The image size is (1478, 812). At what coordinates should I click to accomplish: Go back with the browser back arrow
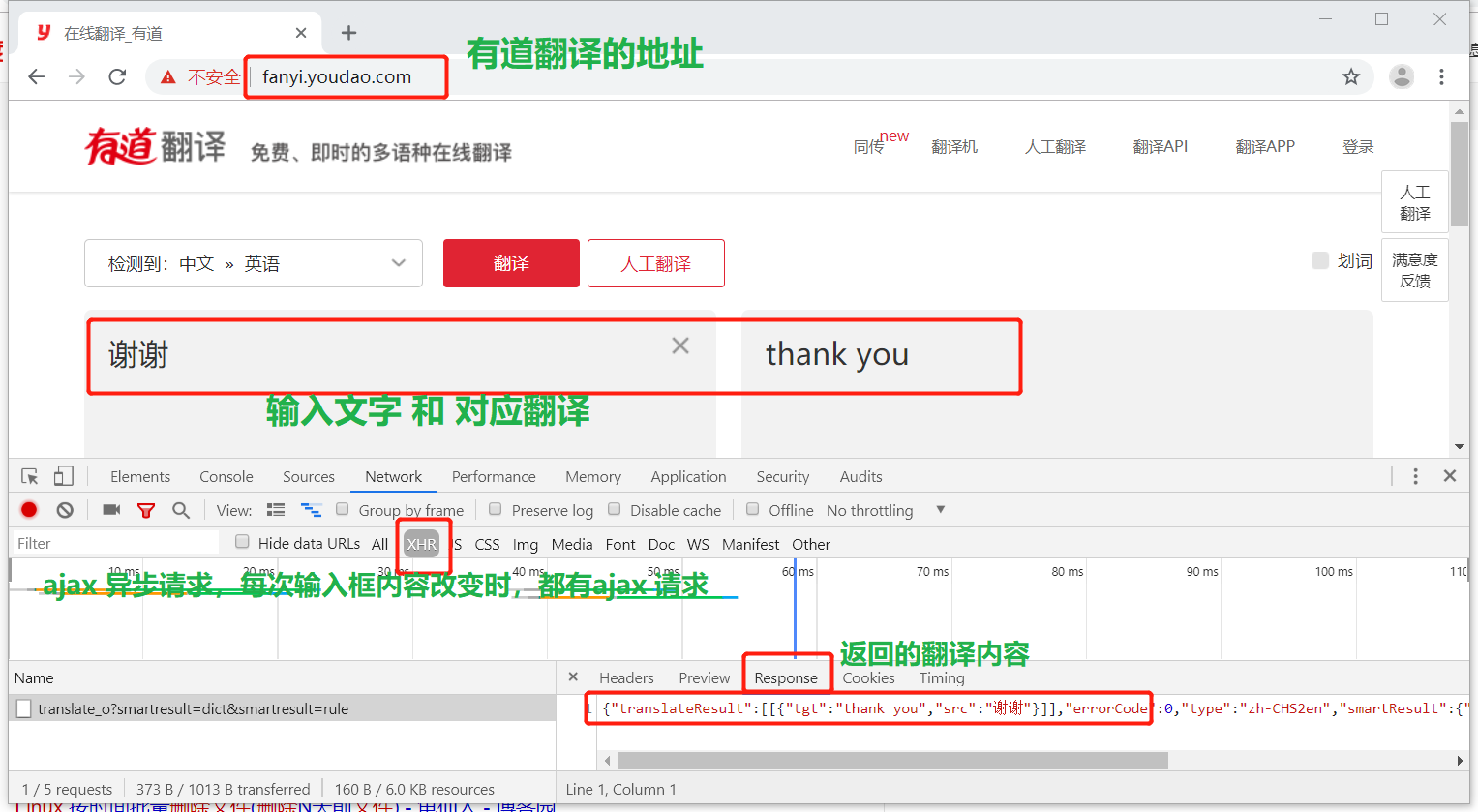(x=37, y=77)
